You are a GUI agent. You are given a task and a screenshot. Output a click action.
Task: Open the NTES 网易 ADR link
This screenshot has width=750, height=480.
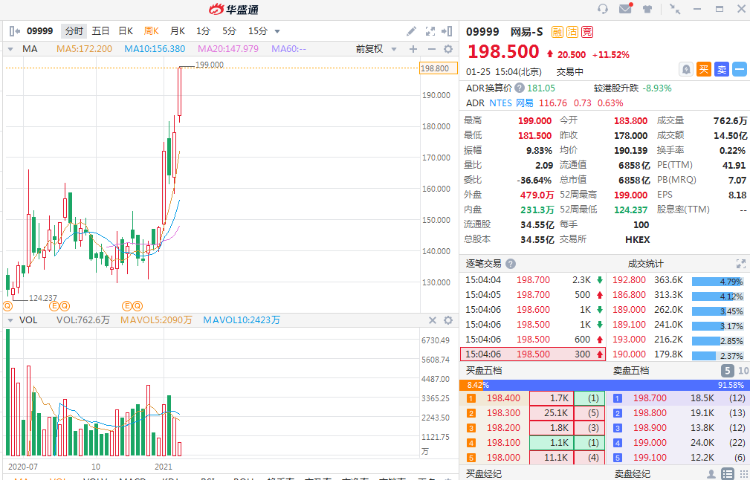pyautogui.click(x=511, y=103)
